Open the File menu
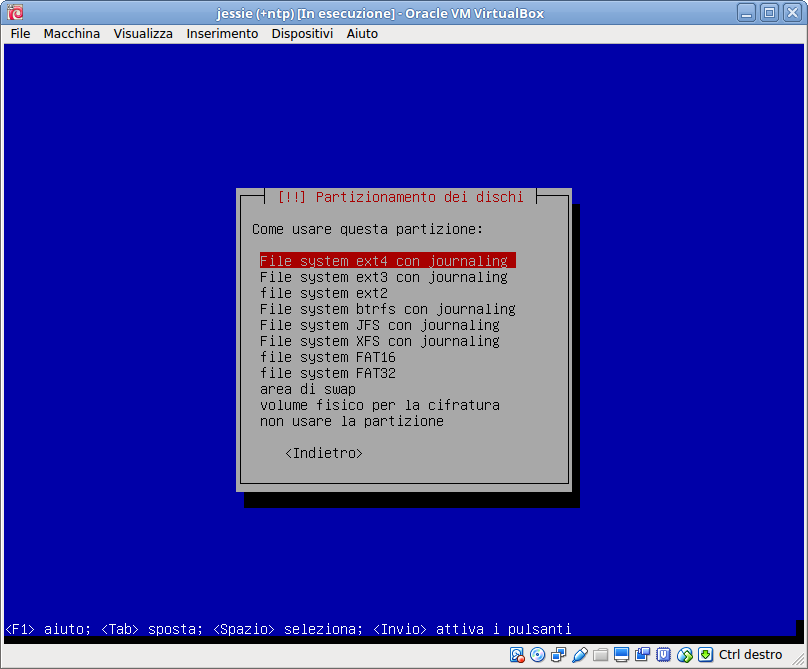The width and height of the screenshot is (808, 669). [20, 34]
